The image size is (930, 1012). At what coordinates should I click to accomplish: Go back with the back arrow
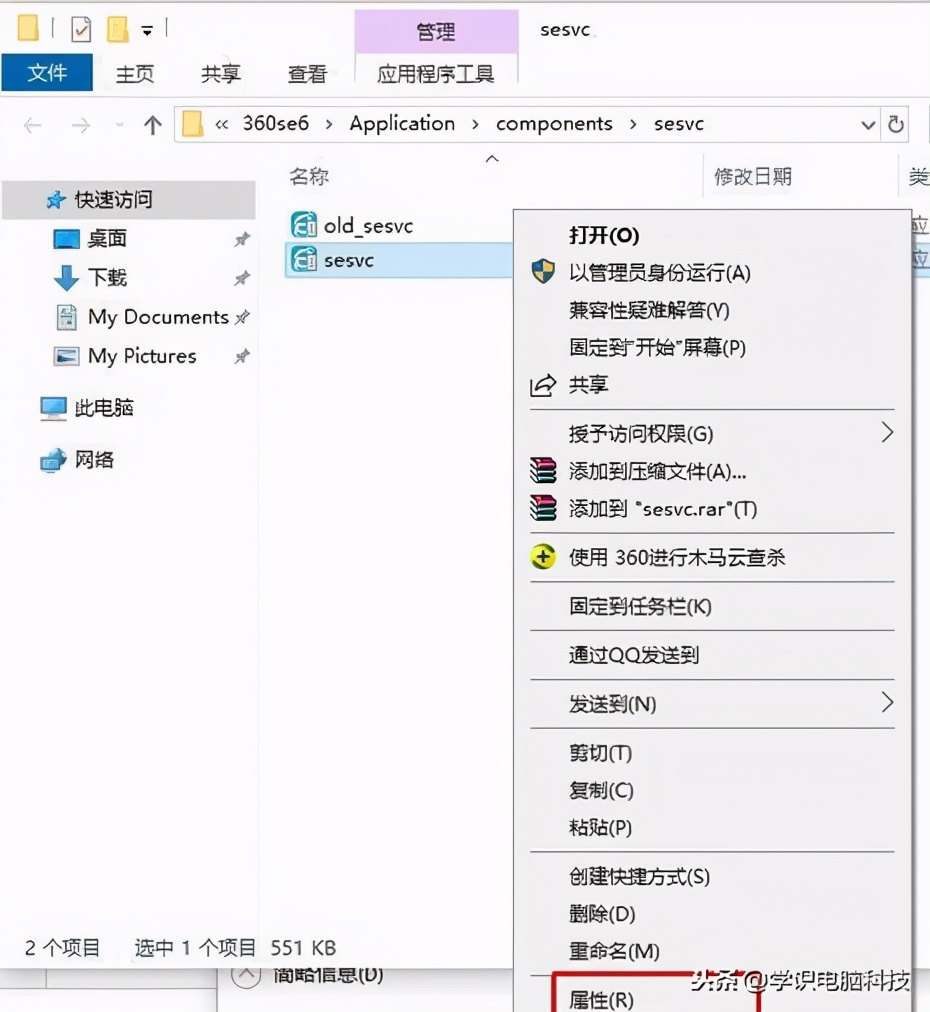pos(33,125)
